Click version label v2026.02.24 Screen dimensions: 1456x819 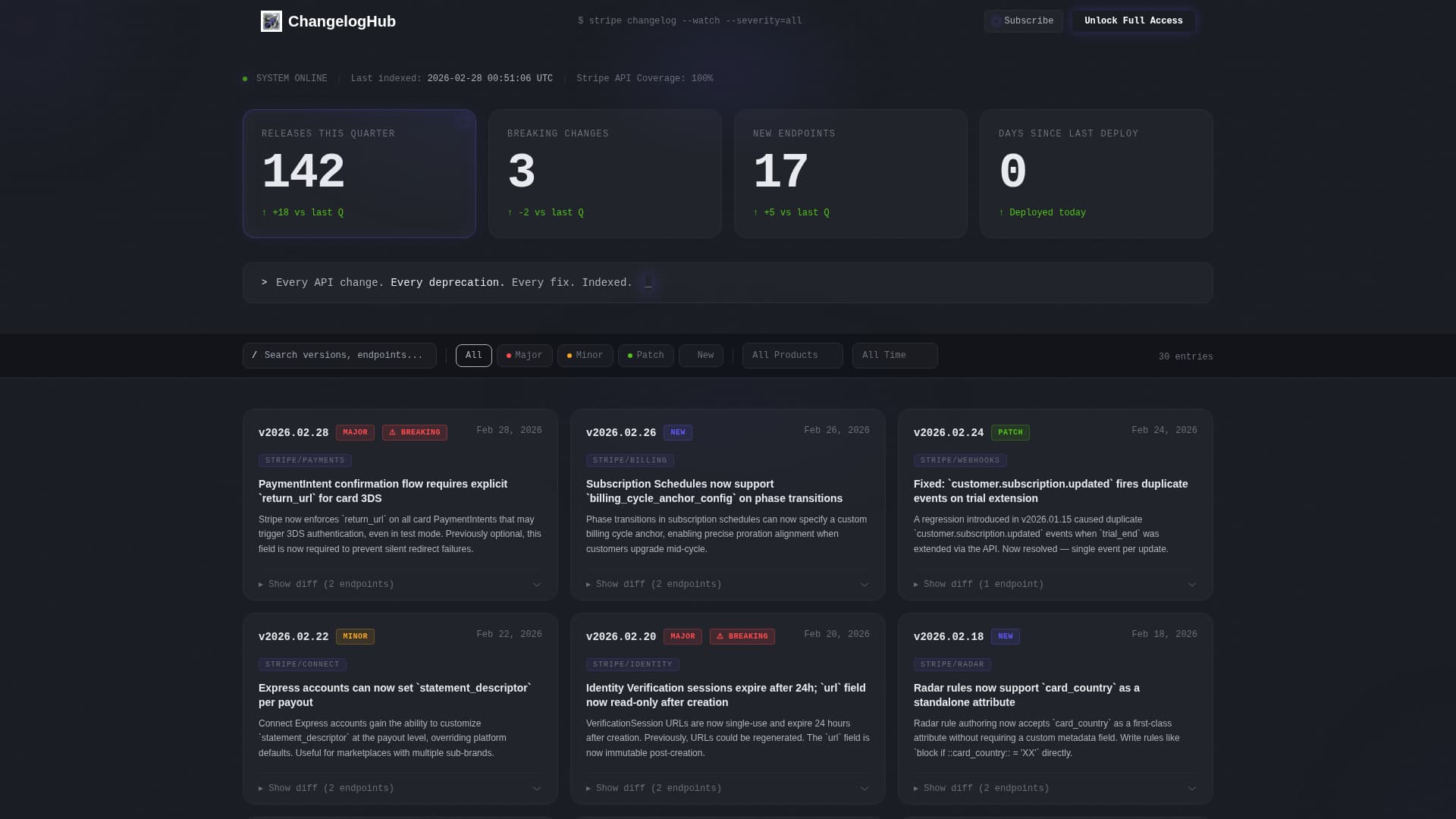click(949, 433)
